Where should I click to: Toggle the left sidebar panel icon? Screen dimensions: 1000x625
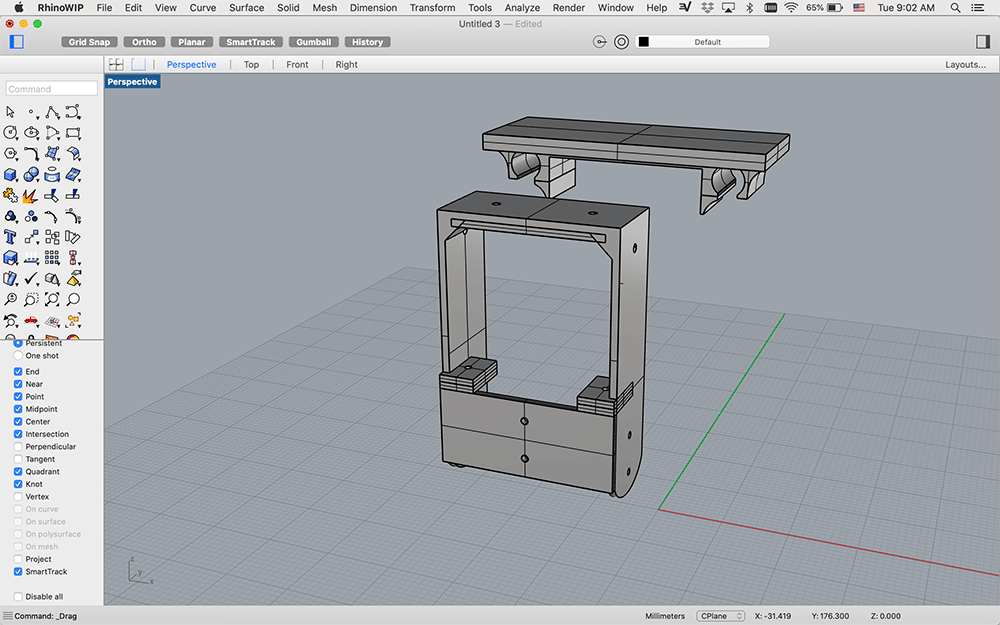click(x=17, y=42)
